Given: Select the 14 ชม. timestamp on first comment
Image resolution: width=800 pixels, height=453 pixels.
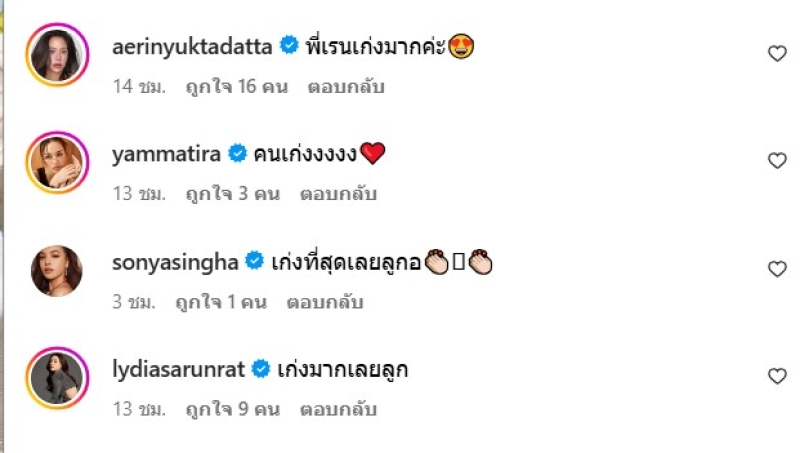Looking at the screenshot, I should (139, 87).
